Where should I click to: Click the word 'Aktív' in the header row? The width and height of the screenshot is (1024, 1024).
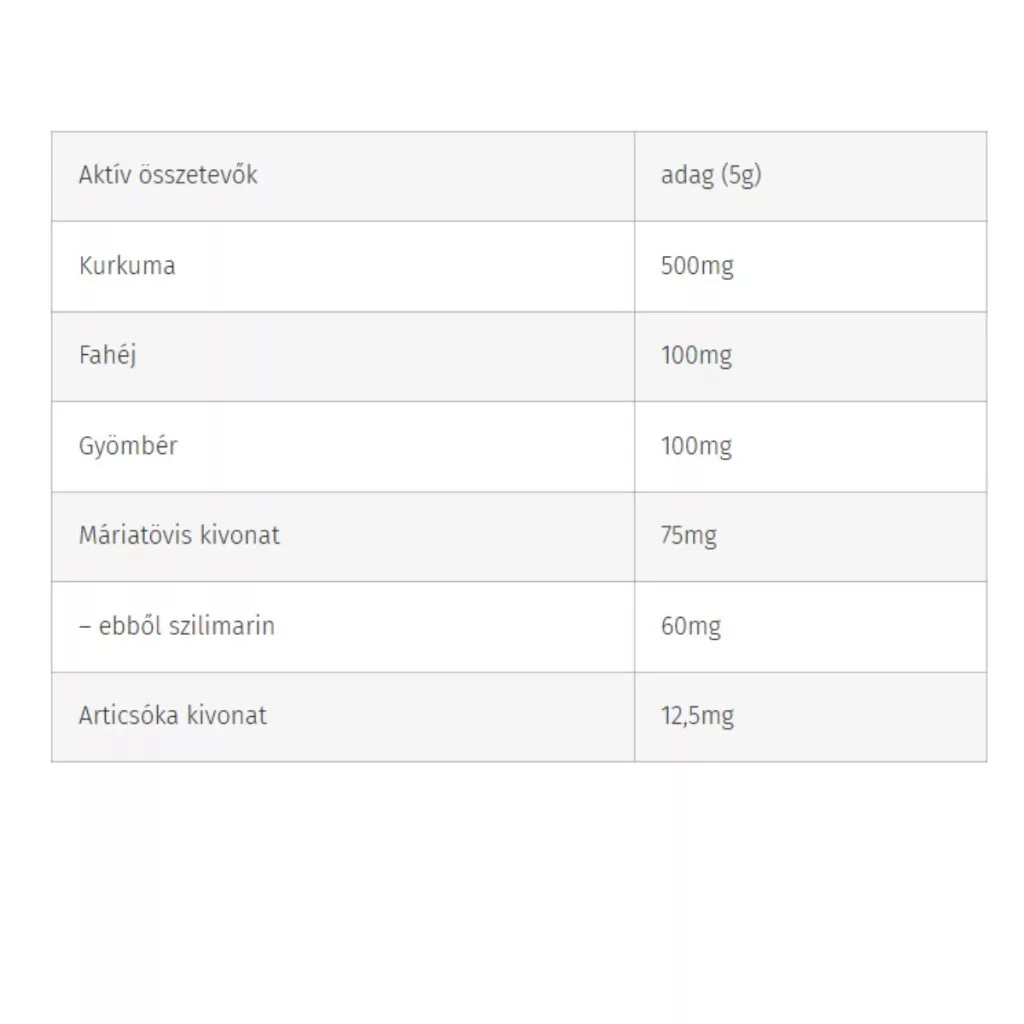tap(104, 175)
